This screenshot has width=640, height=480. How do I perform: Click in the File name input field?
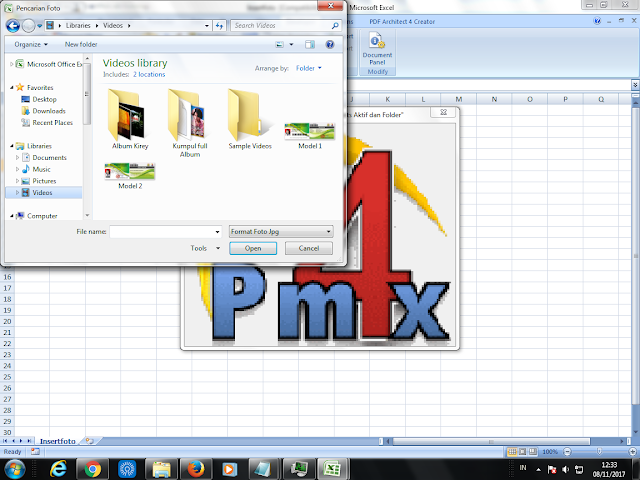pos(162,232)
